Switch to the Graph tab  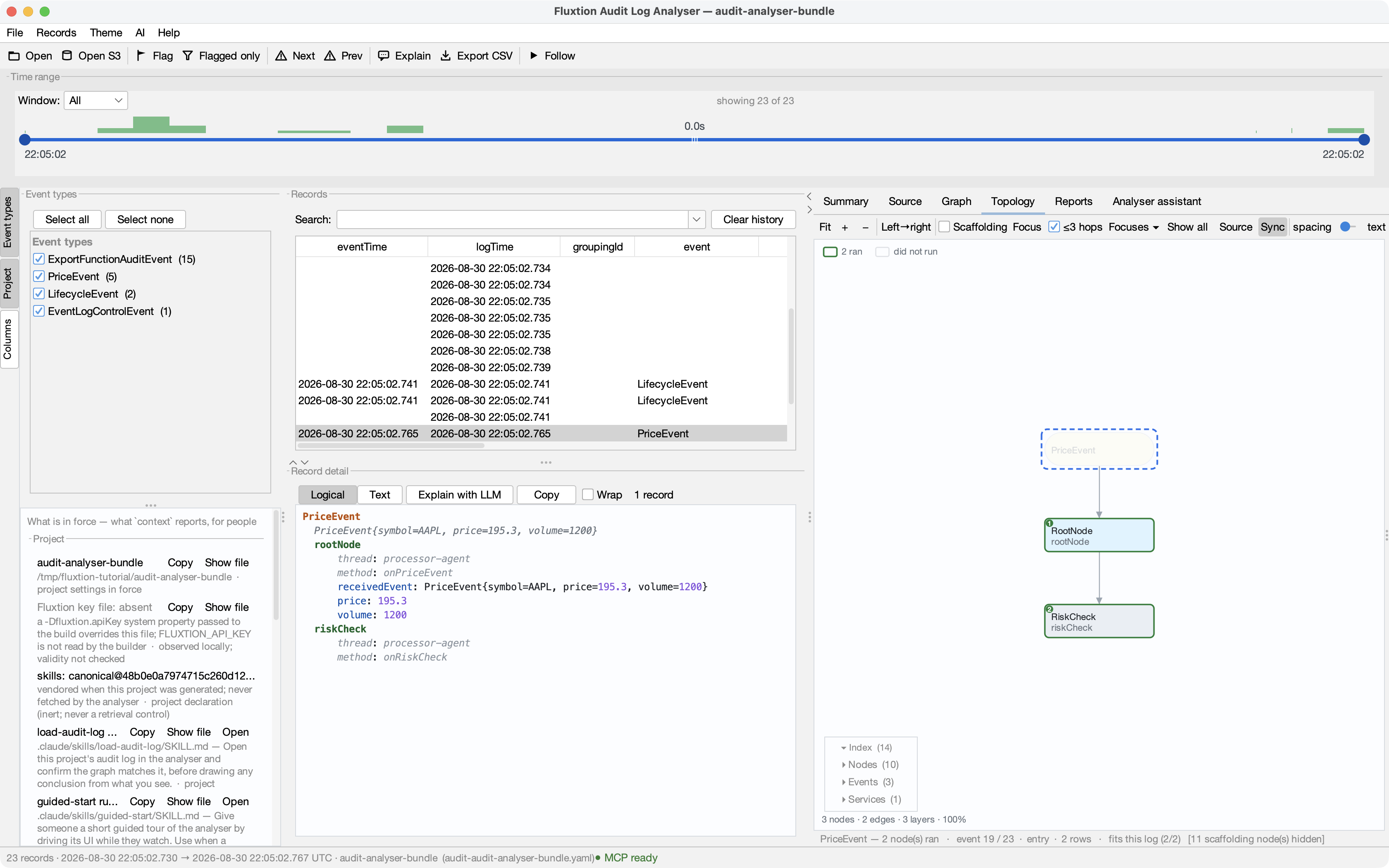tap(956, 202)
